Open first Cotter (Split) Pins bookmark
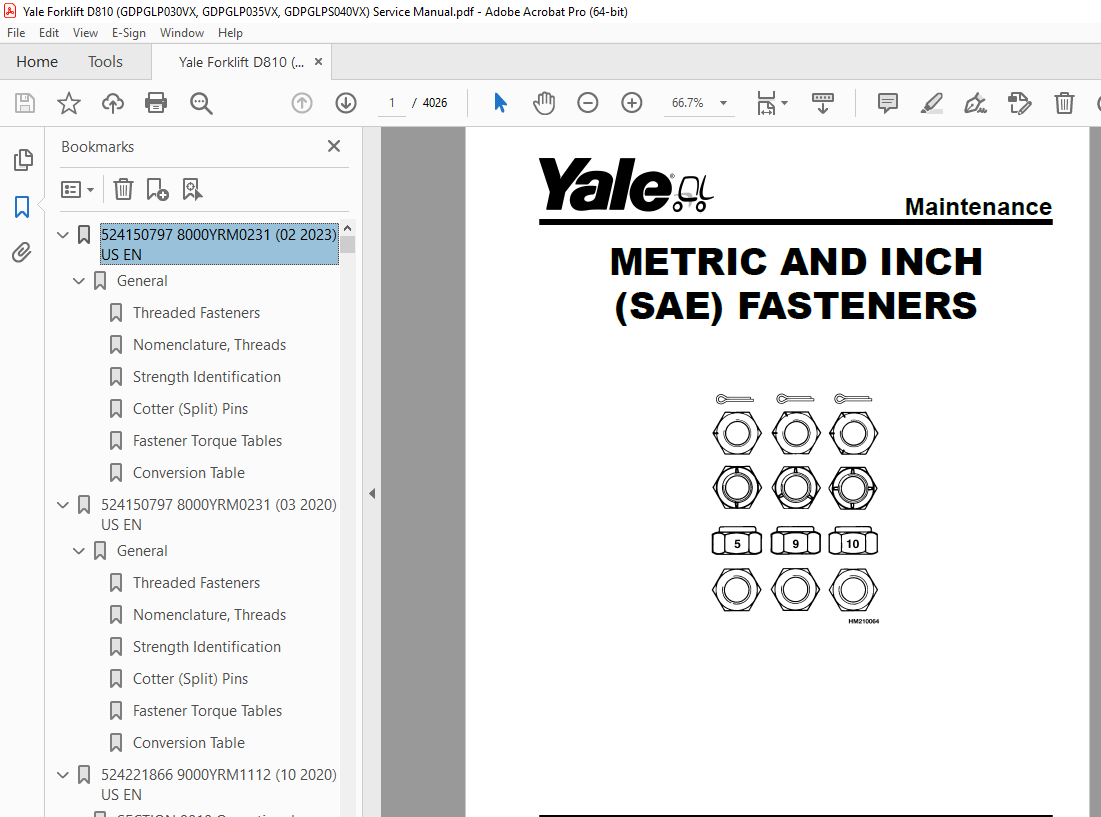Image resolution: width=1101 pixels, height=817 pixels. [x=190, y=409]
